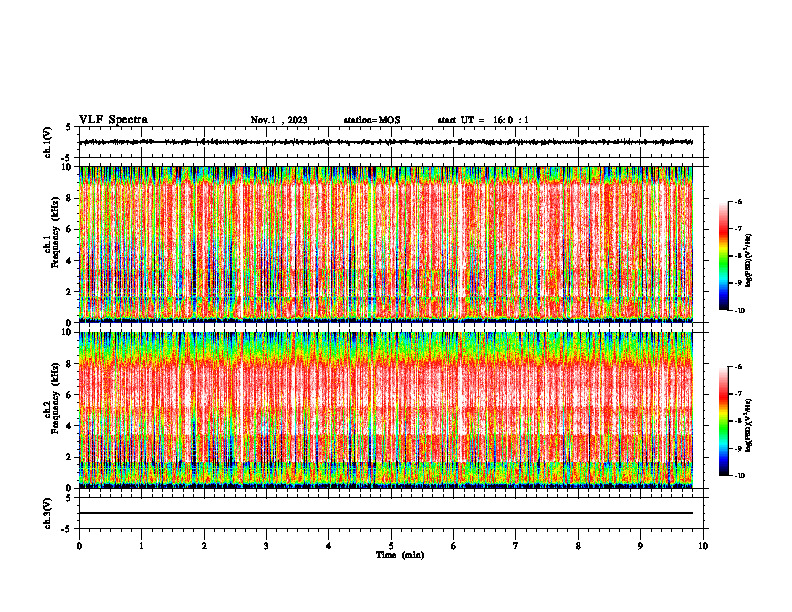Screen dimensions: 792x612
Task: Click the ch.2 color bar "-9" label
Action: point(738,448)
